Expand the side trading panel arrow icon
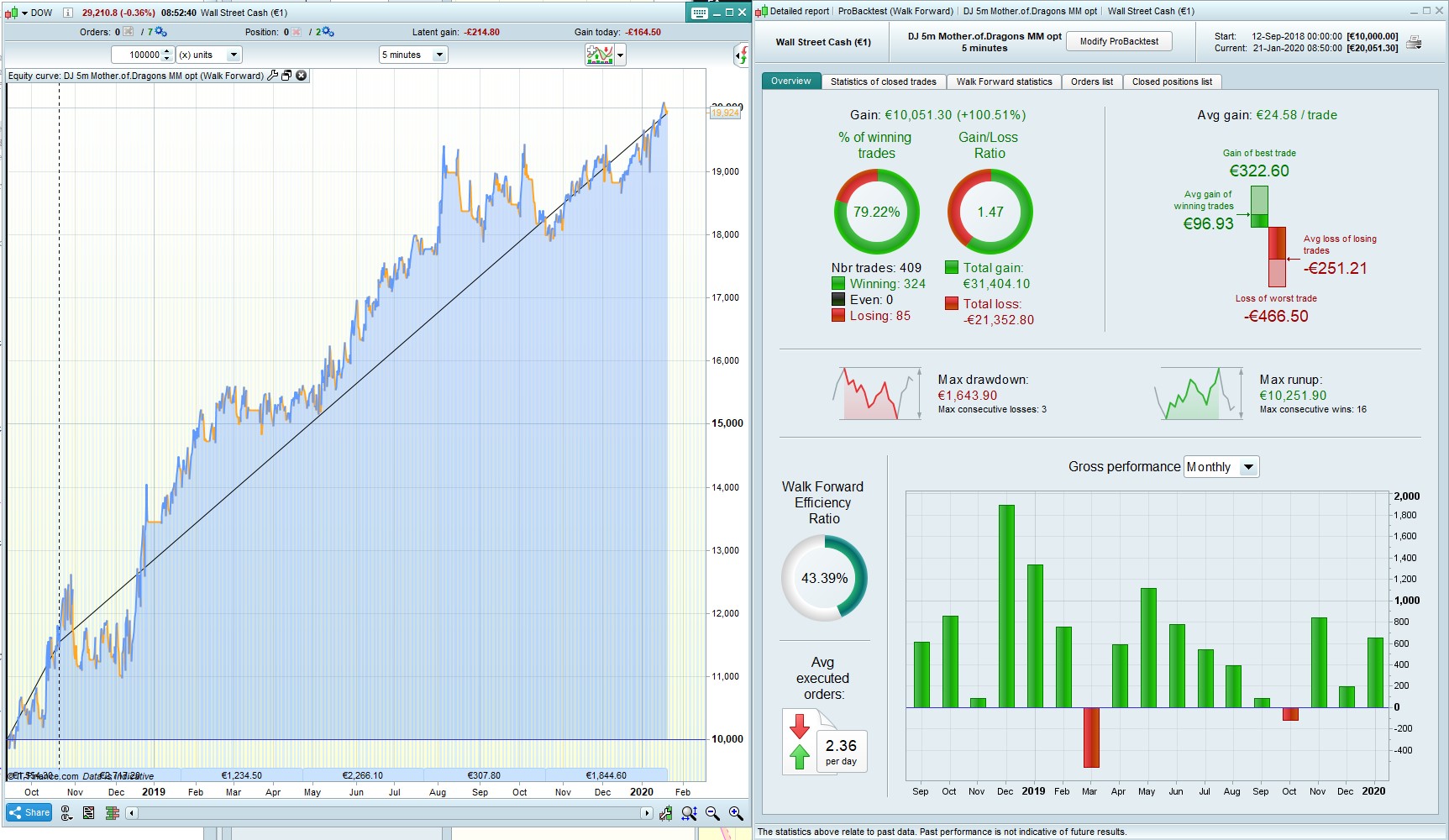Screen dimensions: 1449x840 (741, 55)
